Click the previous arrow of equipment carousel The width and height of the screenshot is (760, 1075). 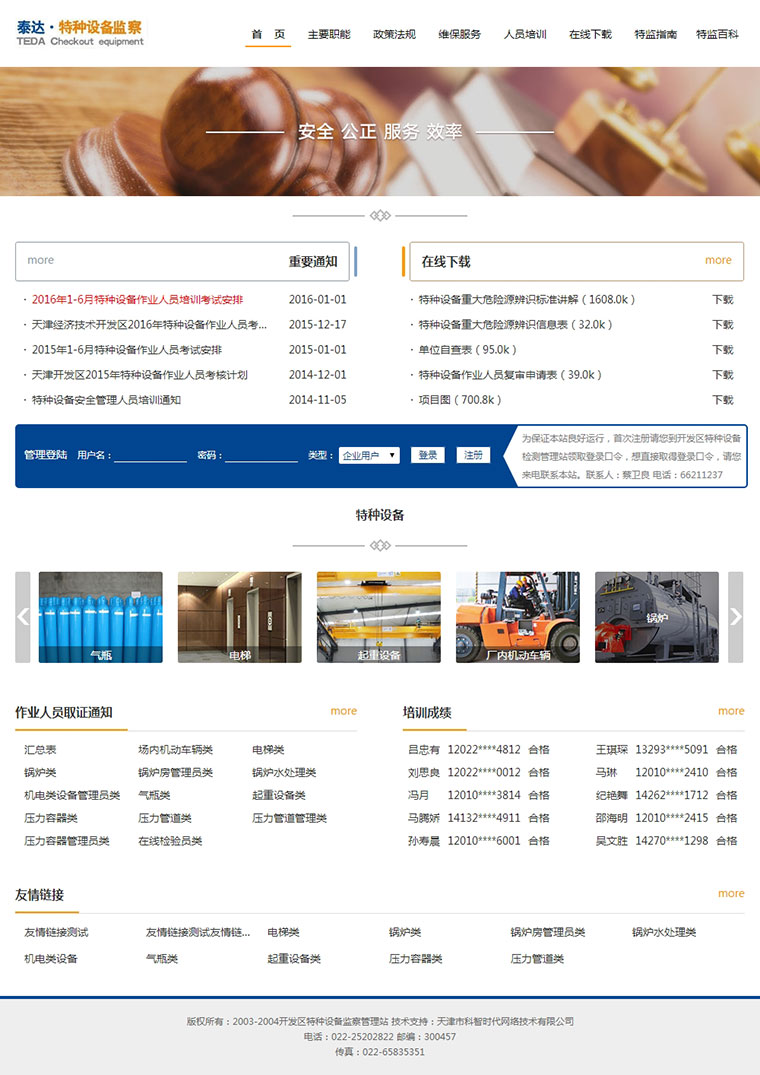(23, 617)
